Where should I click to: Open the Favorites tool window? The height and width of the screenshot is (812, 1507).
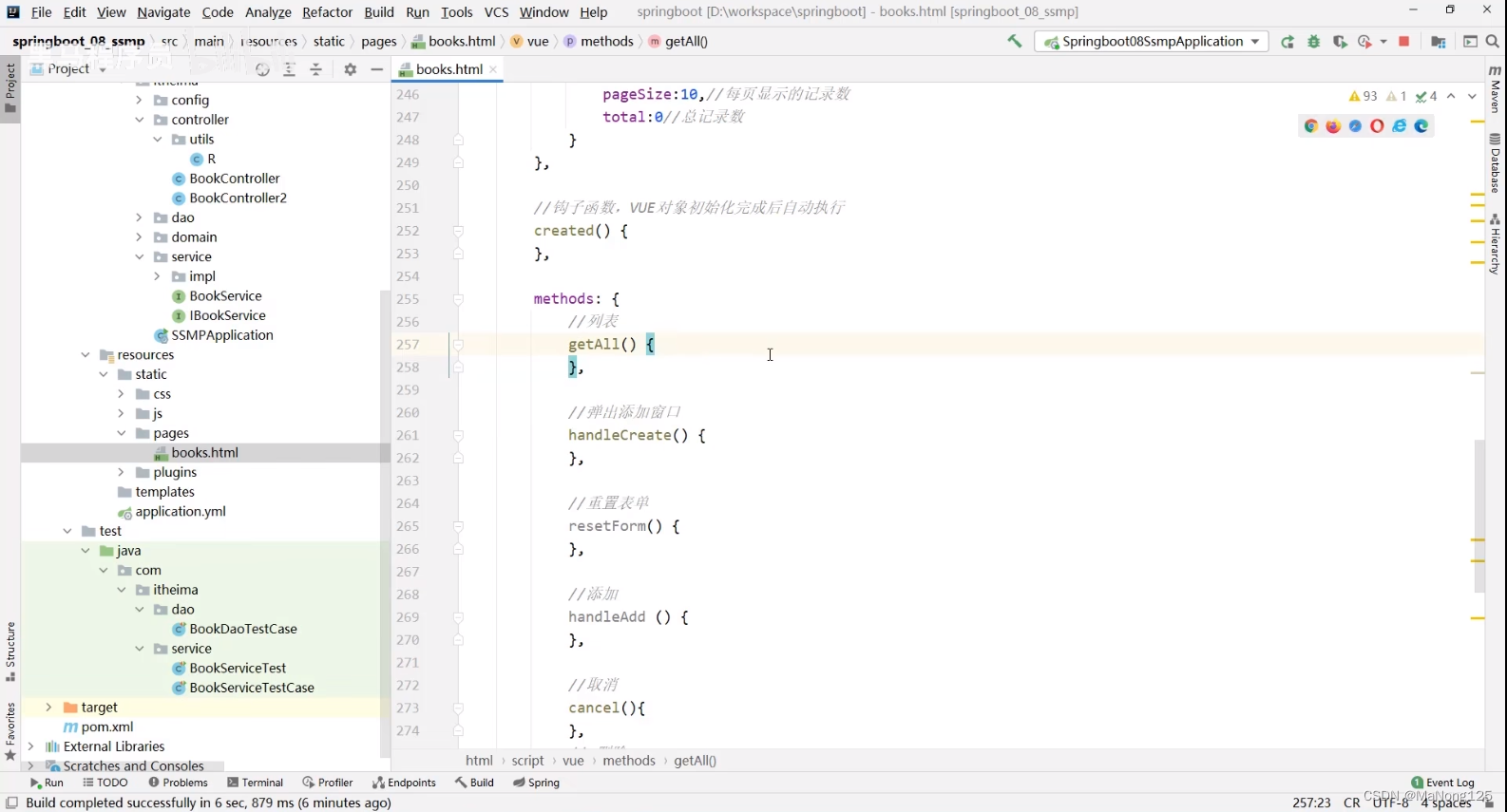coord(10,731)
